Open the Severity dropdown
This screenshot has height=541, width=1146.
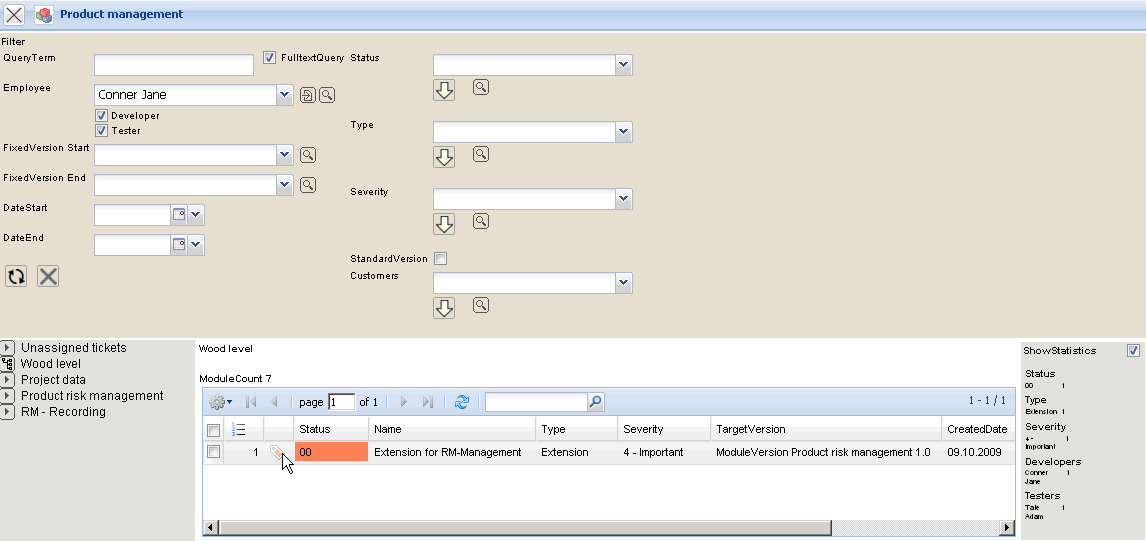[624, 200]
